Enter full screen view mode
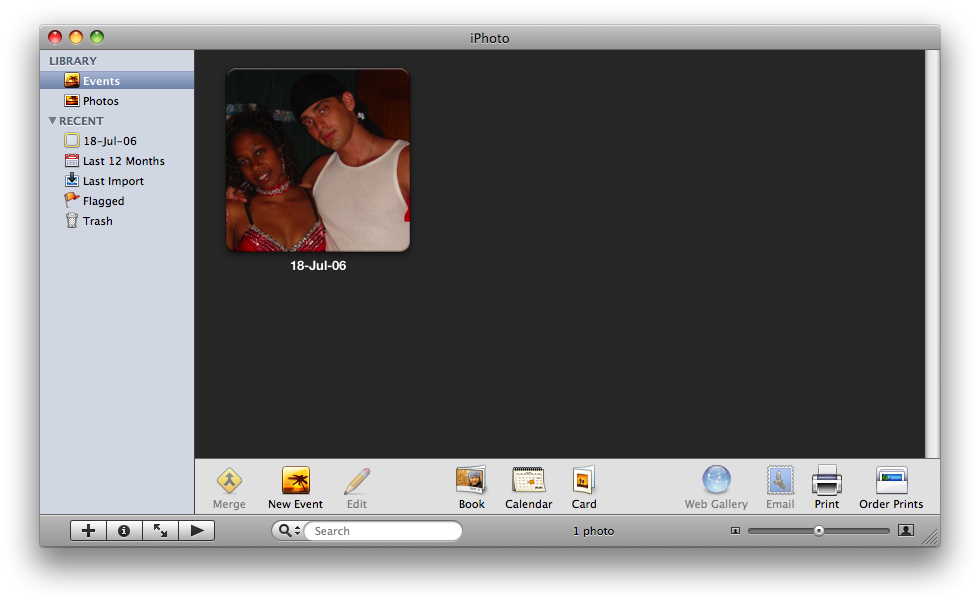The height and width of the screenshot is (602, 980). coord(160,531)
